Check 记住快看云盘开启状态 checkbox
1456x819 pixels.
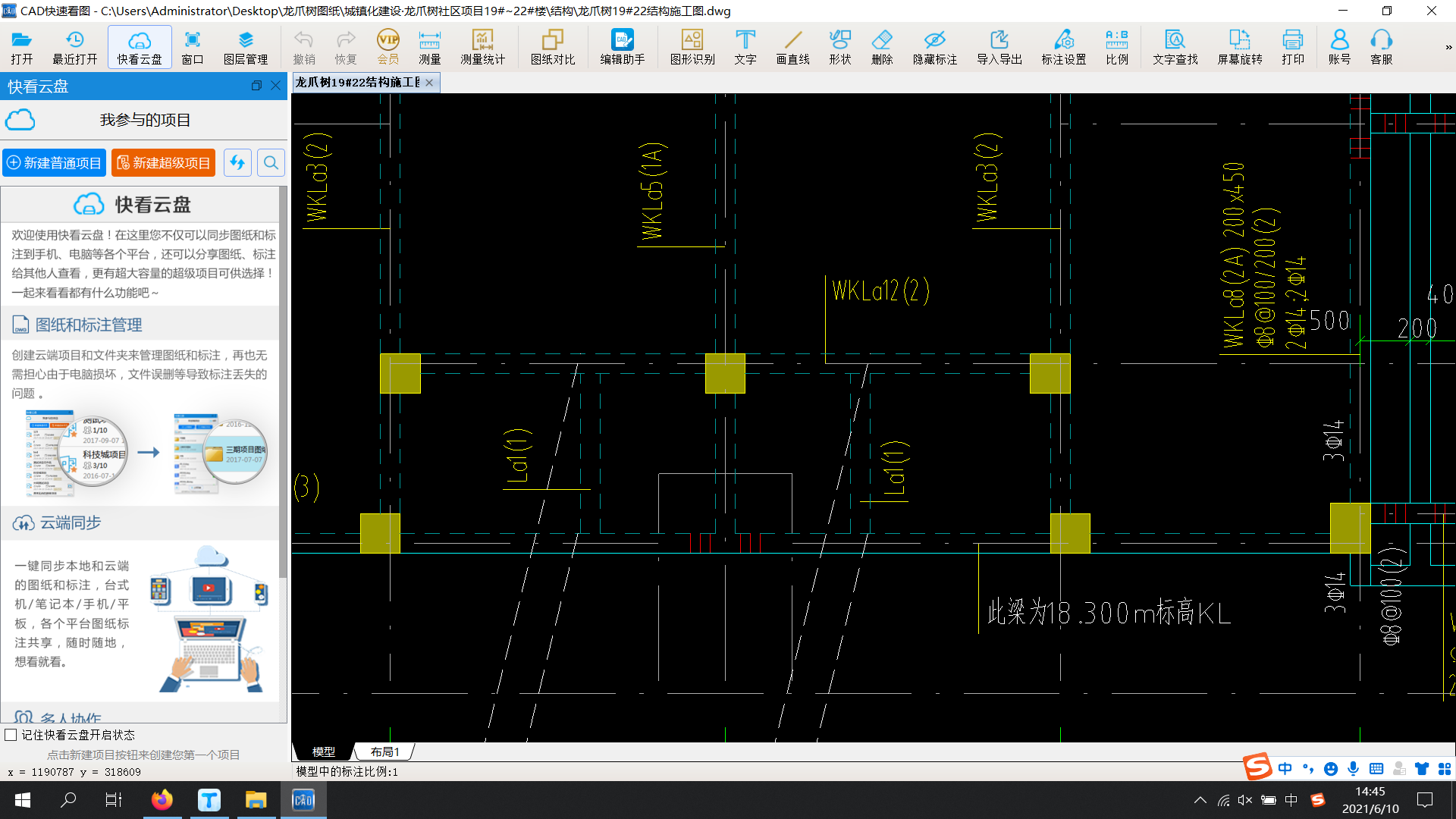click(x=11, y=735)
